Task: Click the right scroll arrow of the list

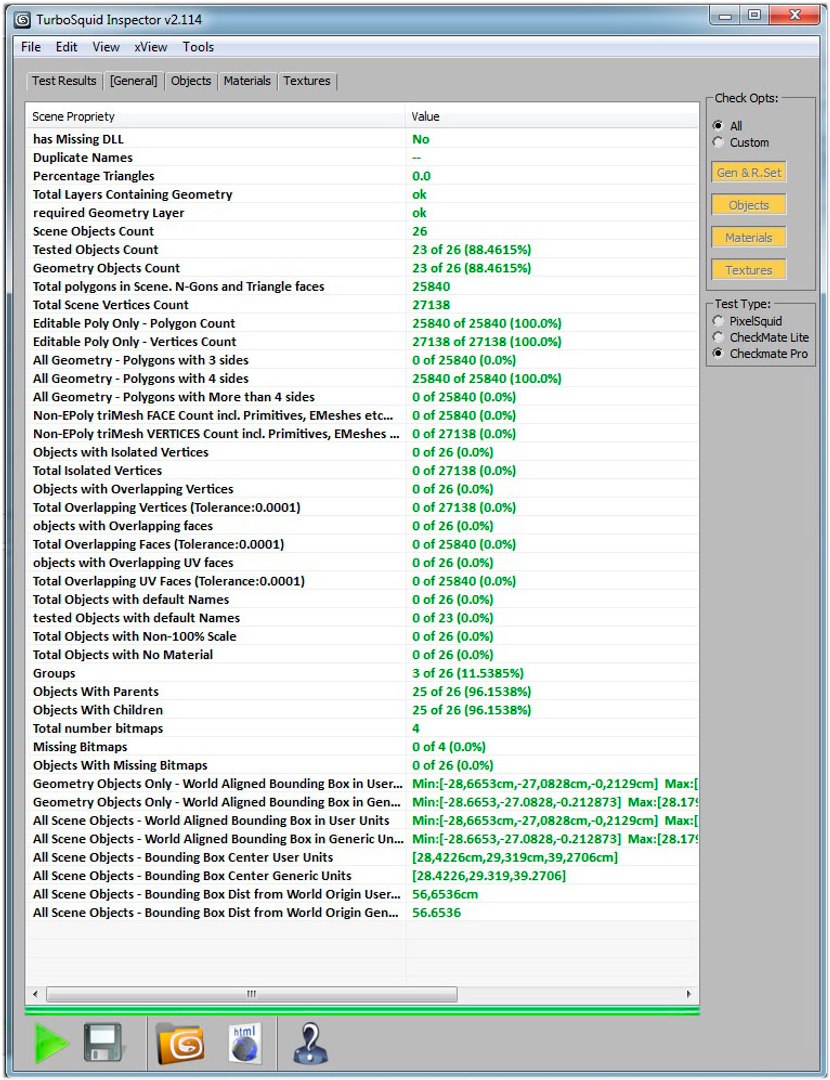Action: click(688, 994)
